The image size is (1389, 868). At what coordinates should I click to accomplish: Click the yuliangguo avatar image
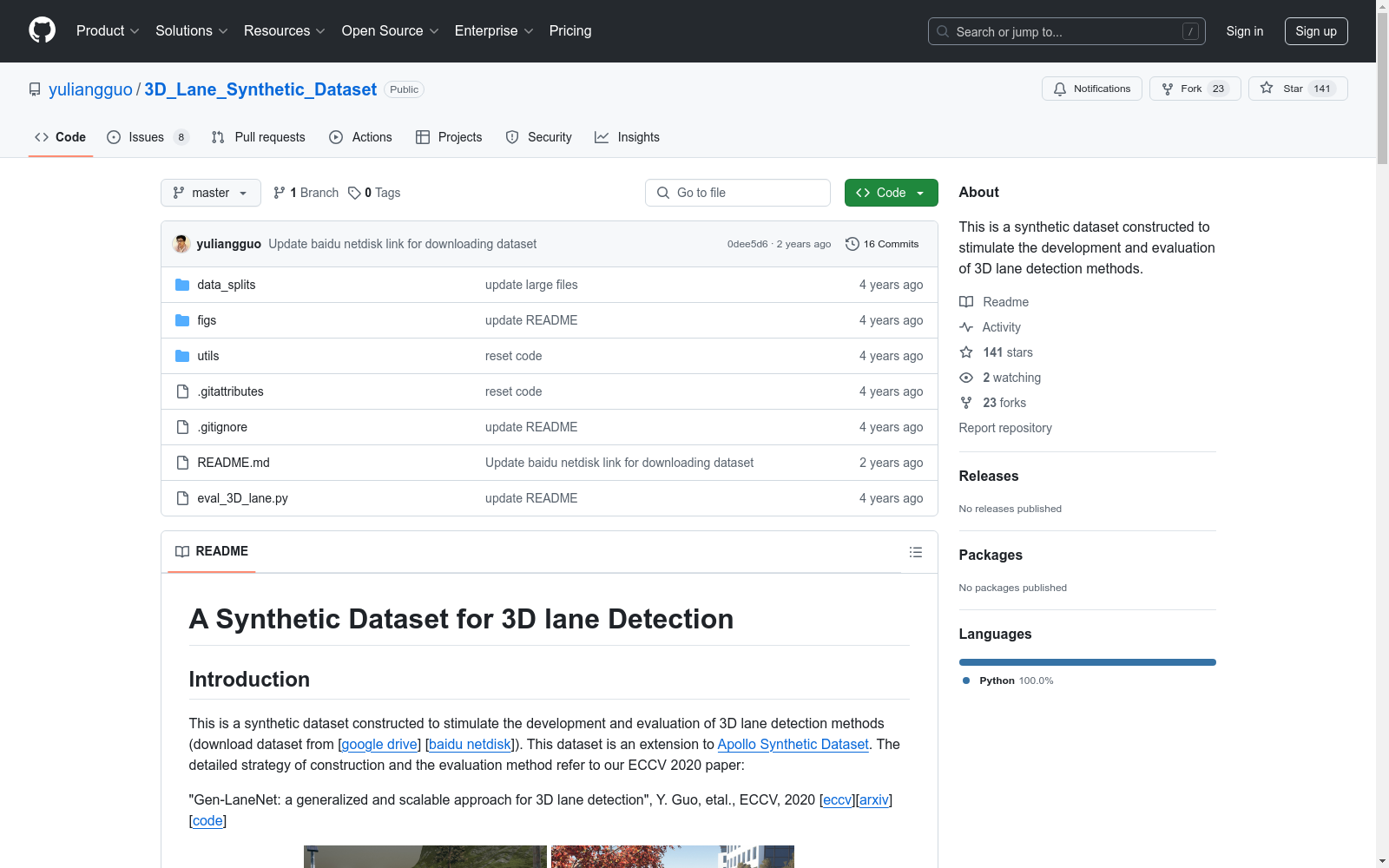(x=181, y=244)
